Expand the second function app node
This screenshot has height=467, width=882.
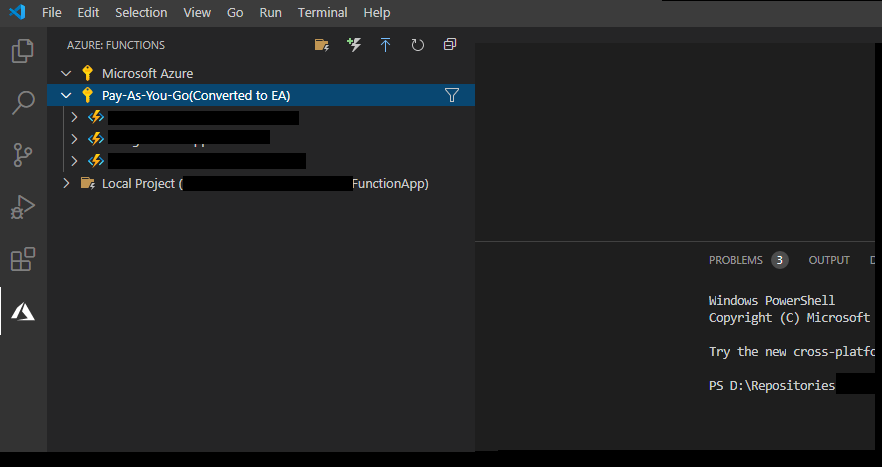coord(74,138)
